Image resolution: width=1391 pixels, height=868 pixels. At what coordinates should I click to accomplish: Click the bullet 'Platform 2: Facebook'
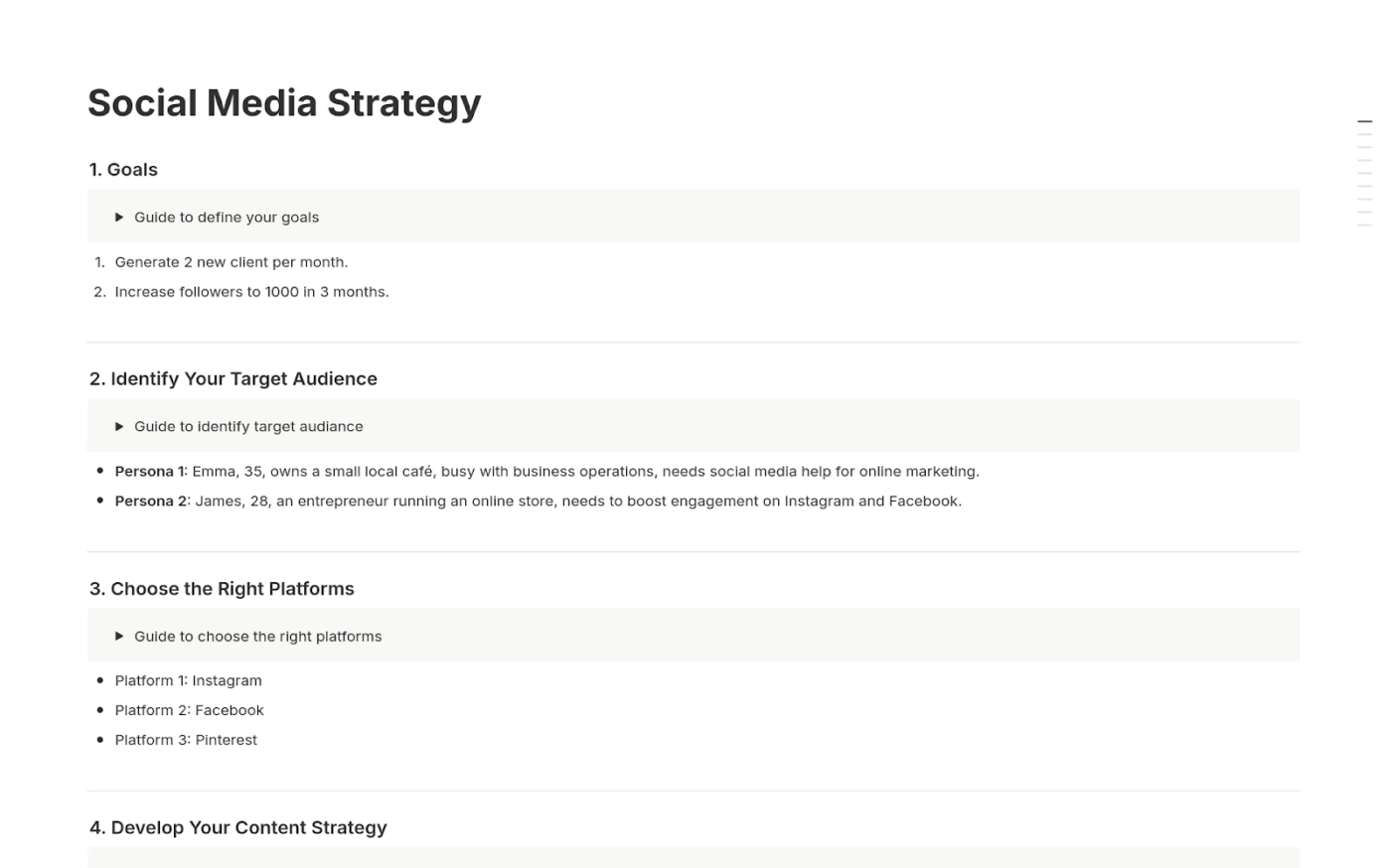pos(190,710)
